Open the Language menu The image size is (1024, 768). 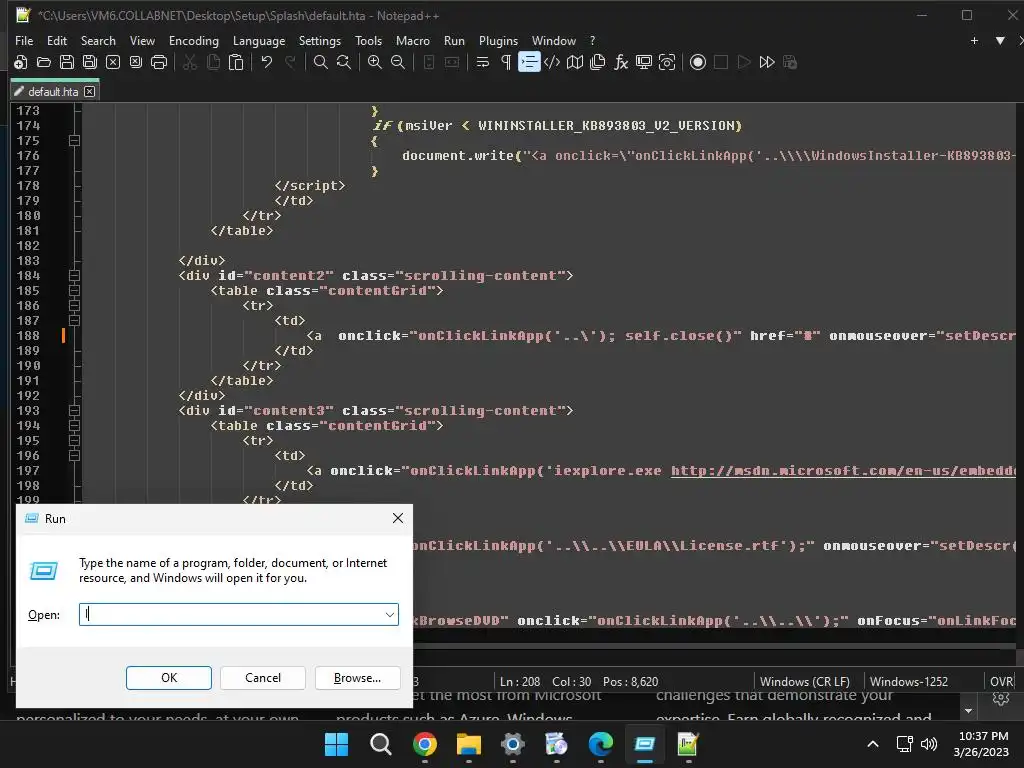click(259, 40)
